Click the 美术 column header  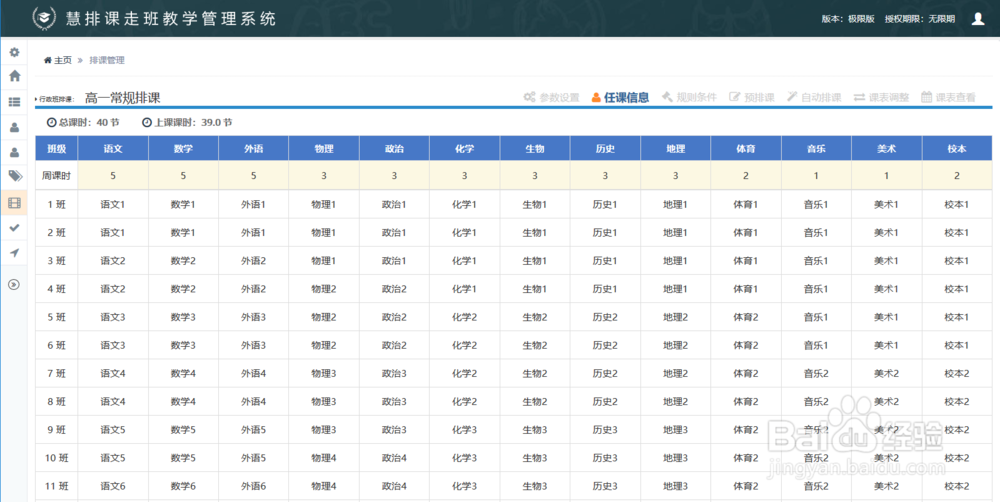886,149
